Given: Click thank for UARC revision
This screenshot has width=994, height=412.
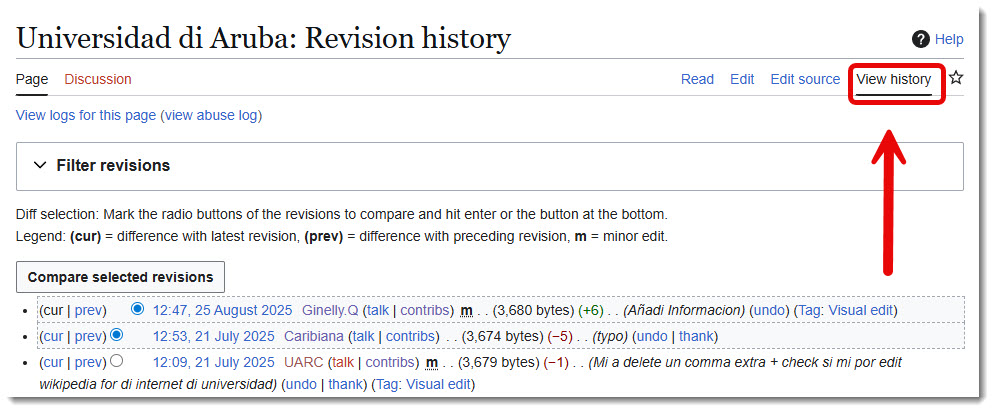Looking at the screenshot, I should [x=345, y=384].
